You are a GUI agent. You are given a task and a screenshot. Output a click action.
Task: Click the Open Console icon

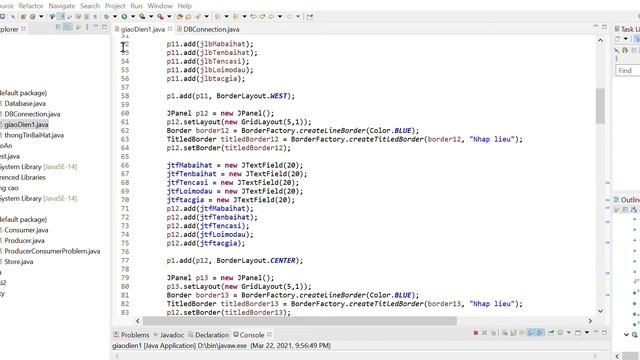(578, 333)
